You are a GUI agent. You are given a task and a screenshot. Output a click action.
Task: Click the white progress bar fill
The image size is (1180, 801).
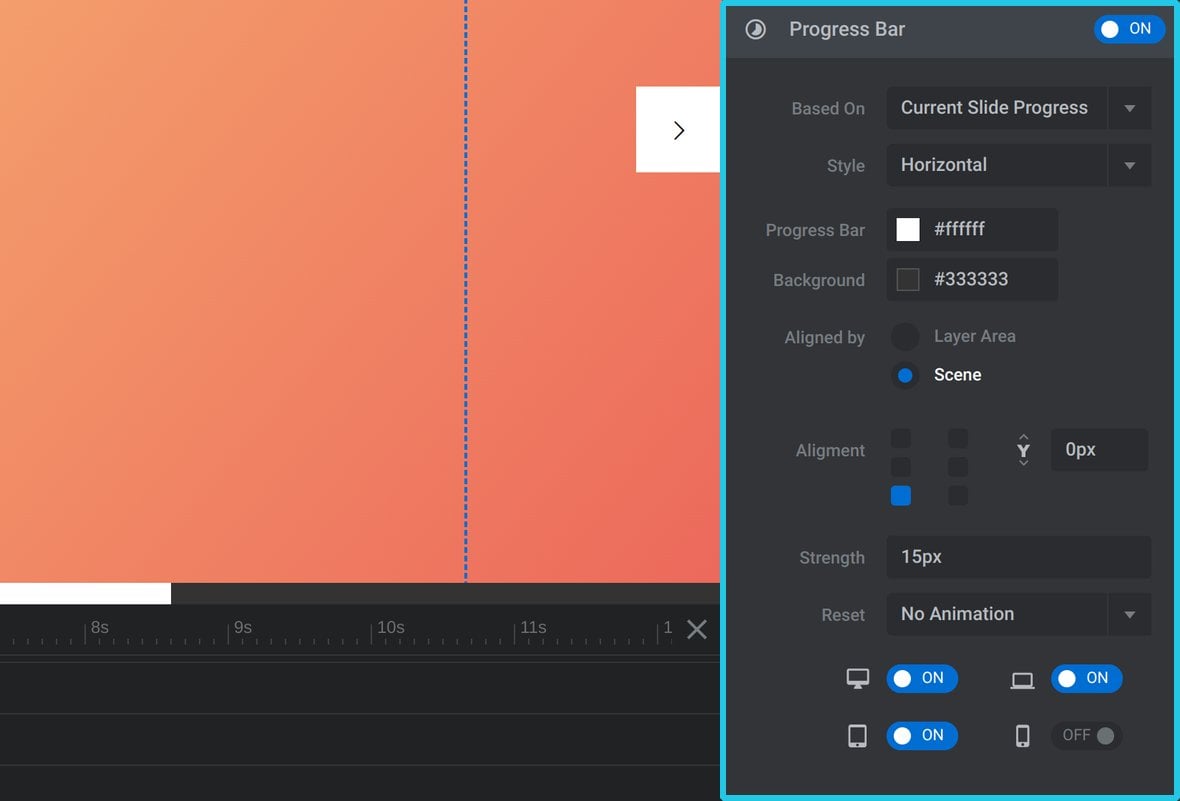85,593
